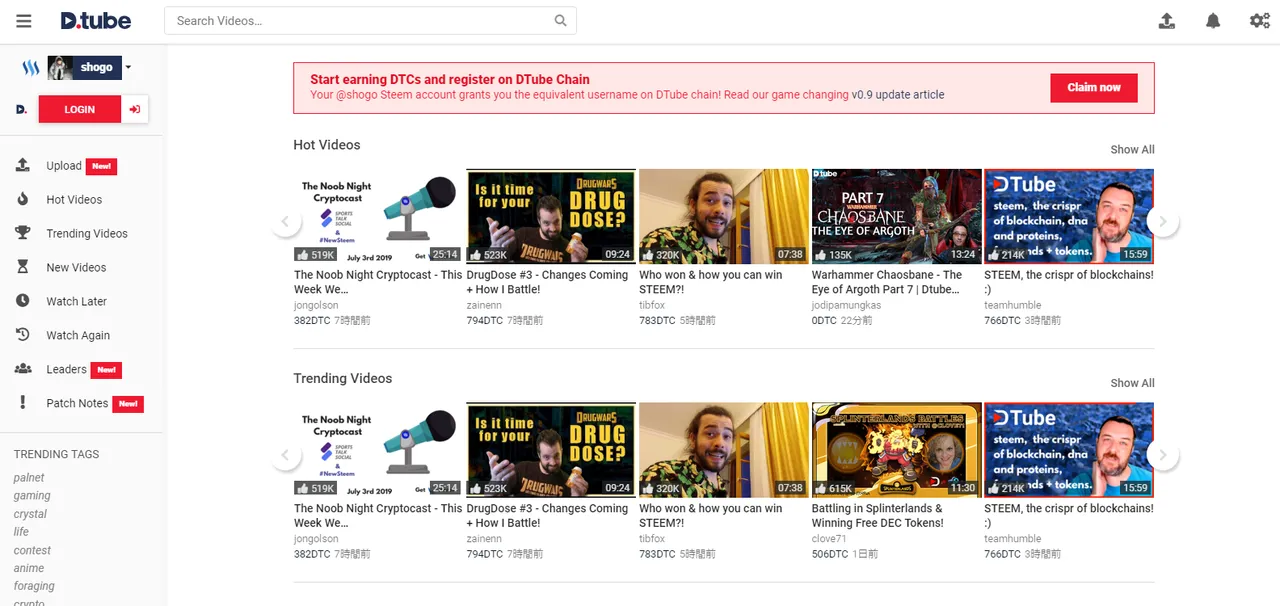Click the D.tube logo
This screenshot has height=606, width=1280.
click(95, 20)
